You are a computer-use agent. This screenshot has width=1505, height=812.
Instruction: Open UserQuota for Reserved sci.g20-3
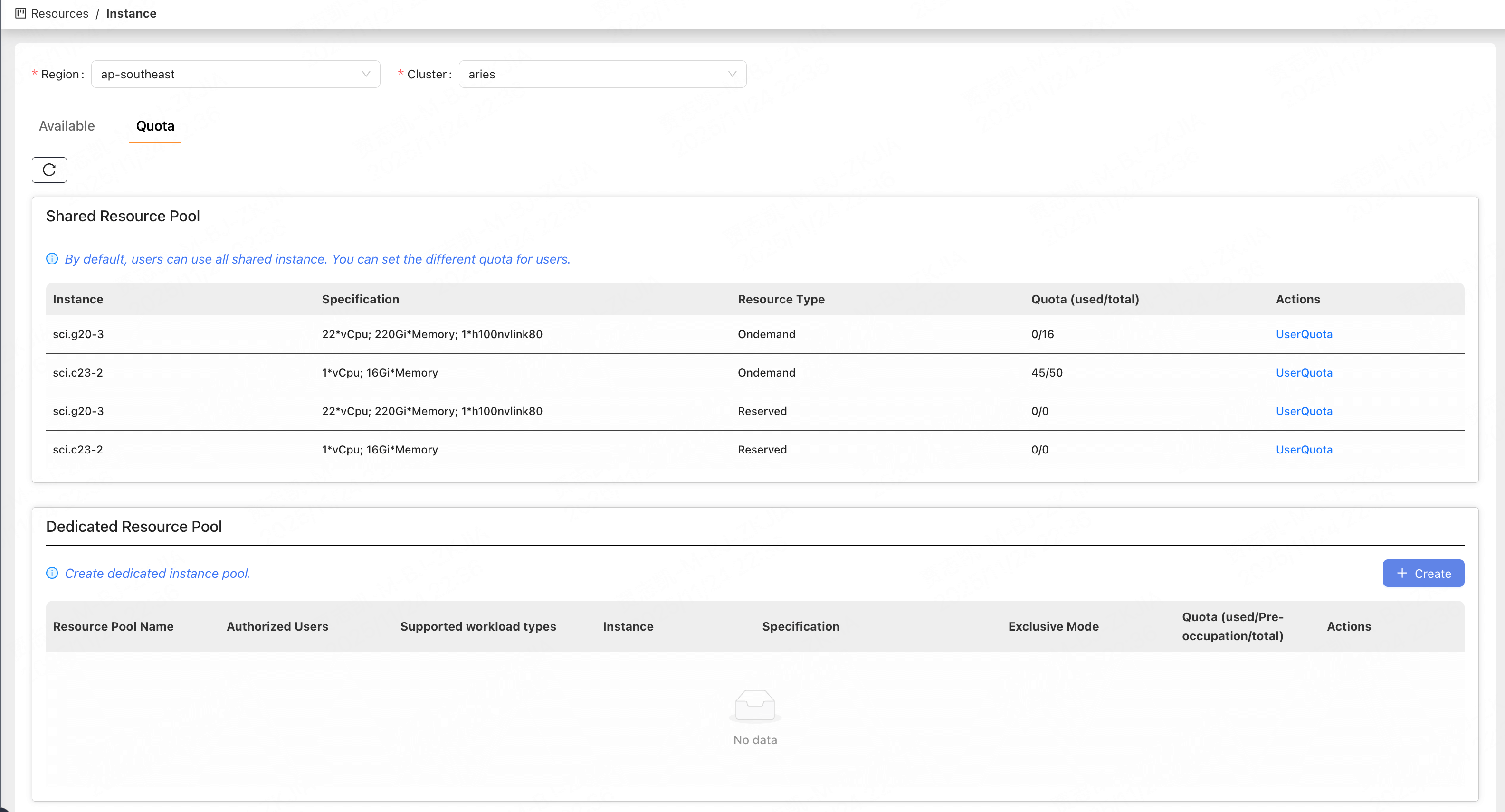coord(1304,411)
